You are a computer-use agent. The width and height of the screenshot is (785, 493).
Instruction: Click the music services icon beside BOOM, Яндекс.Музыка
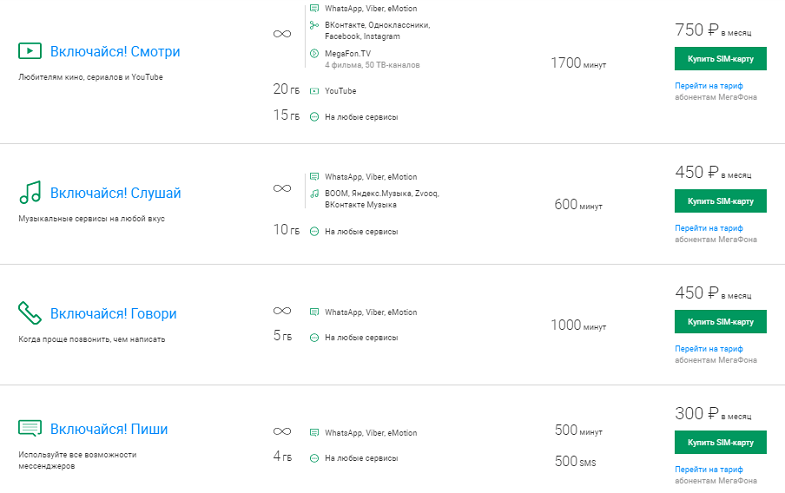[314, 193]
